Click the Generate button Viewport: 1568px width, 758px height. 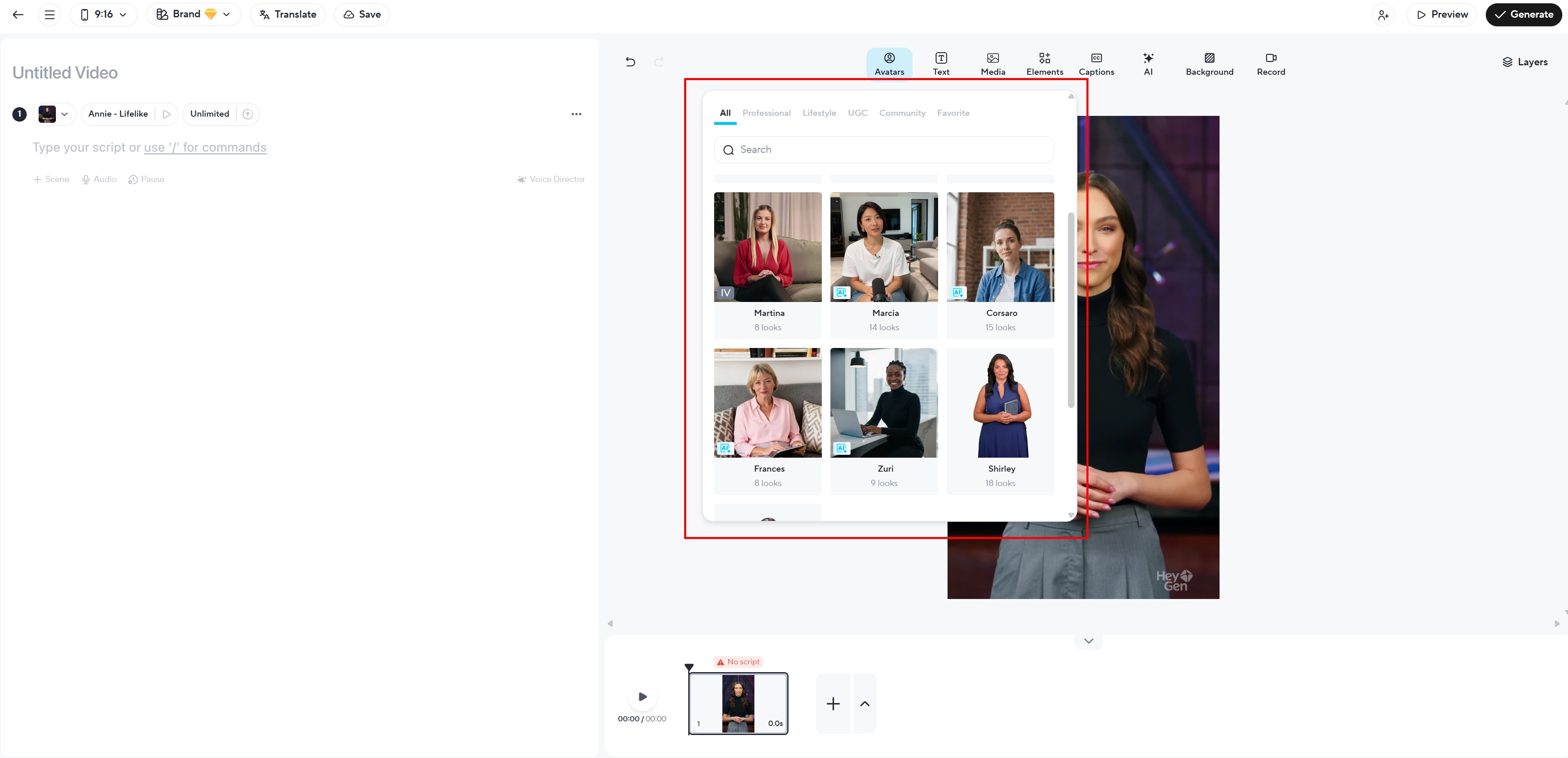point(1523,15)
